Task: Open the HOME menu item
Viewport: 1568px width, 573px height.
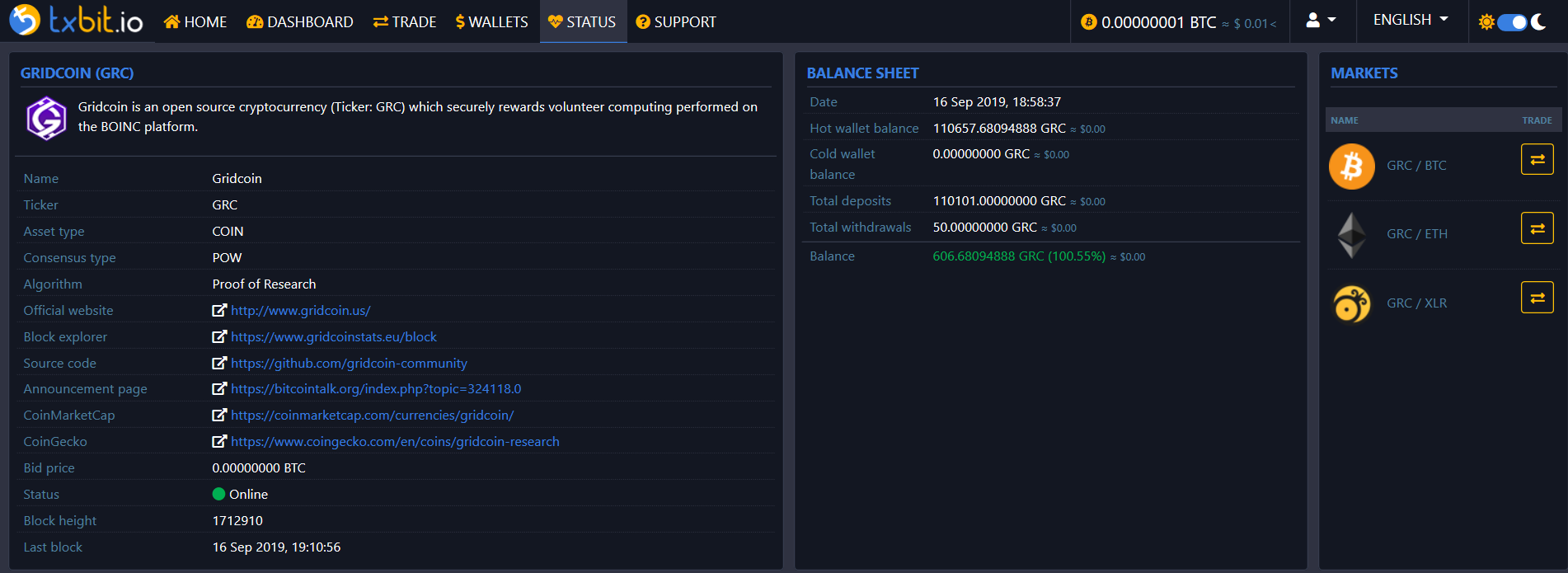Action: coord(195,22)
